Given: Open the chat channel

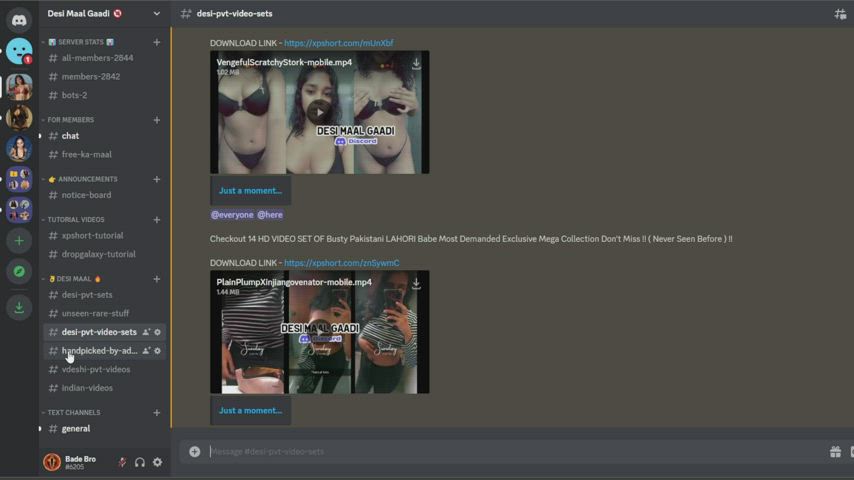Looking at the screenshot, I should tap(103, 136).
